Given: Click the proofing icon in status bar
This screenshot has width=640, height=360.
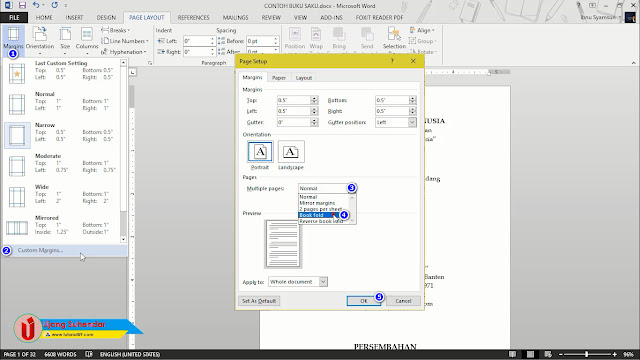Looking at the screenshot, I should pyautogui.click(x=89, y=354).
